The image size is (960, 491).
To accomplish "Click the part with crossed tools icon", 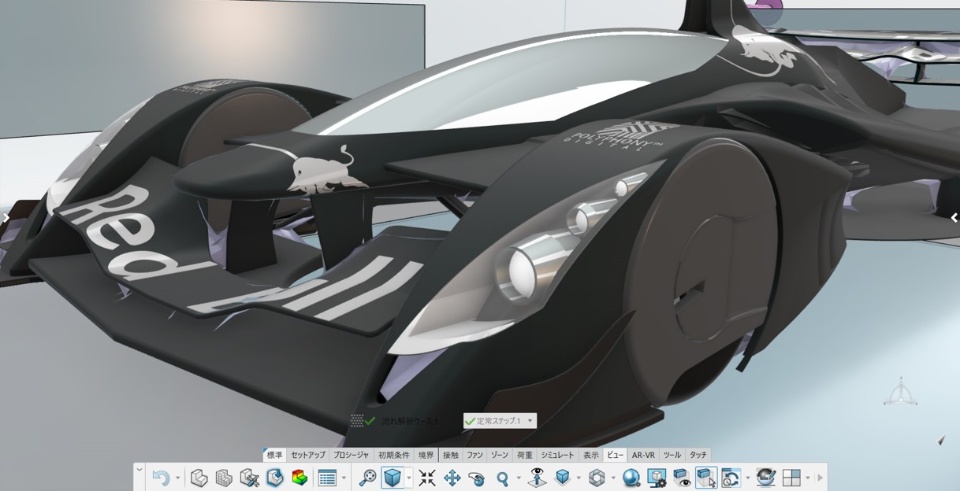I will [249, 478].
